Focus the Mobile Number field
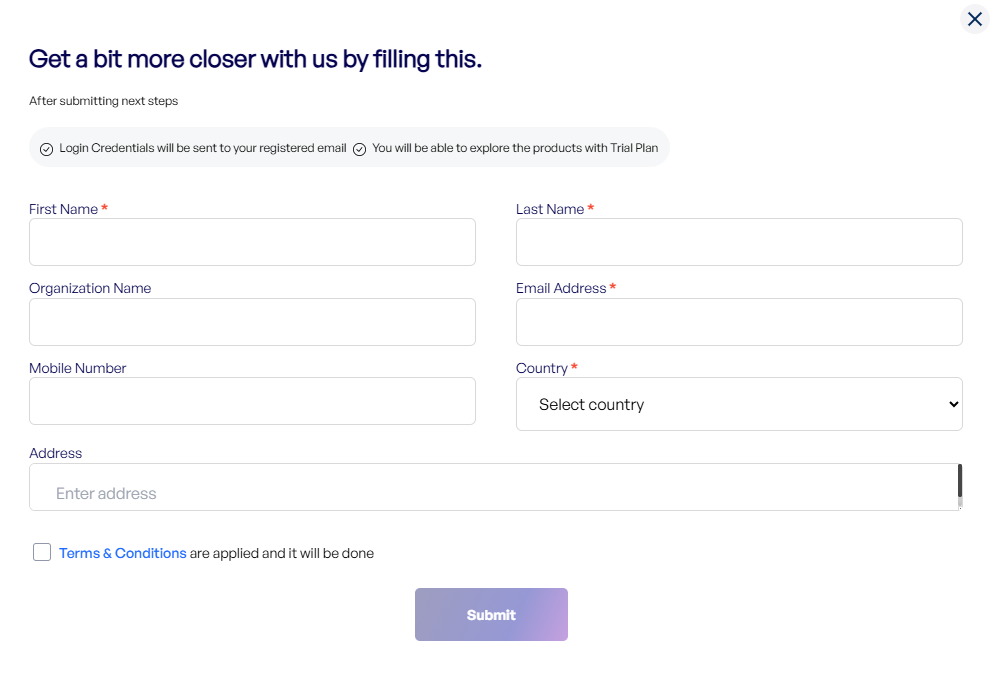Image resolution: width=999 pixels, height=686 pixels. 252,401
